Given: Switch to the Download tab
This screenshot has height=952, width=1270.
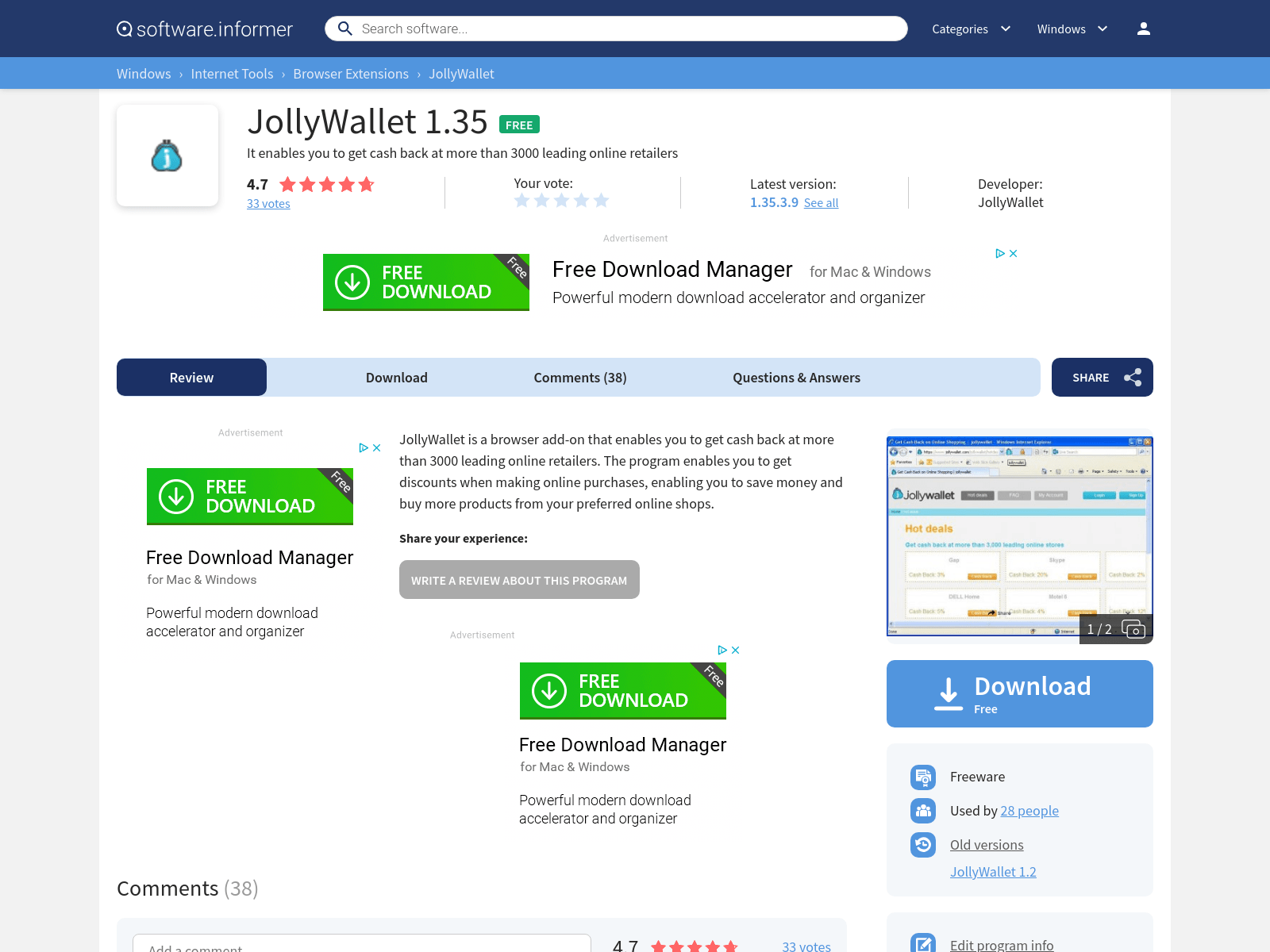Looking at the screenshot, I should [397, 378].
